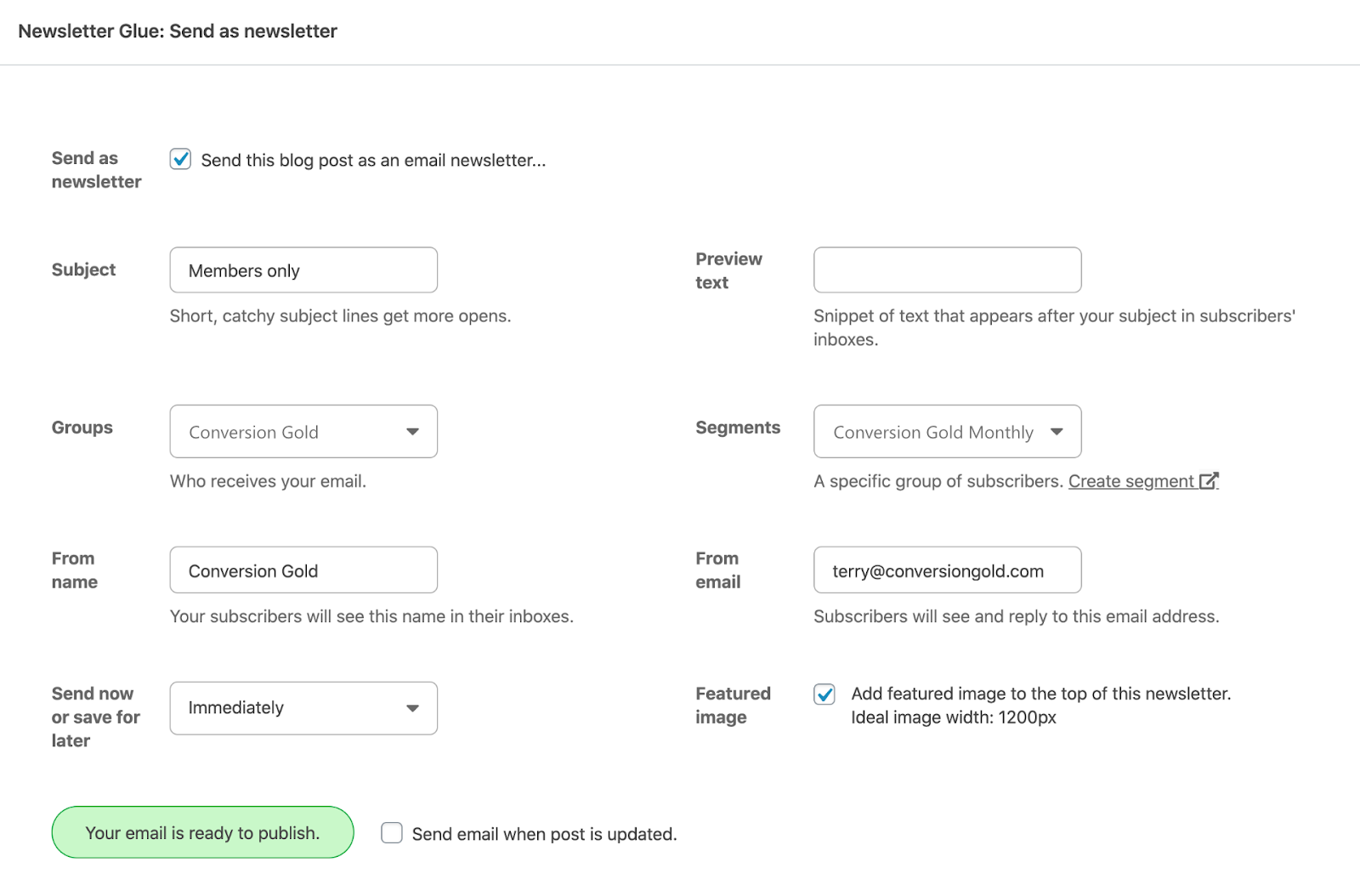Click the Add featured image label text
1360x896 pixels.
point(1040,695)
